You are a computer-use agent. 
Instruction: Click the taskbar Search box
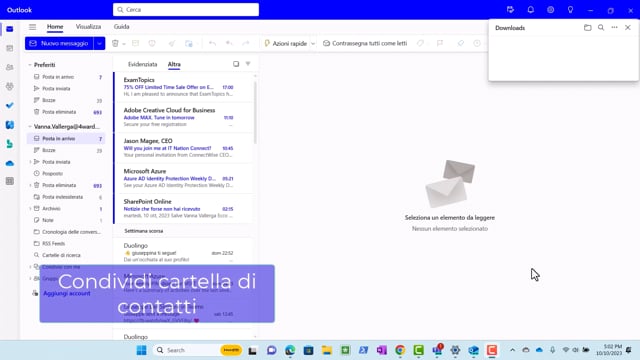point(198,350)
